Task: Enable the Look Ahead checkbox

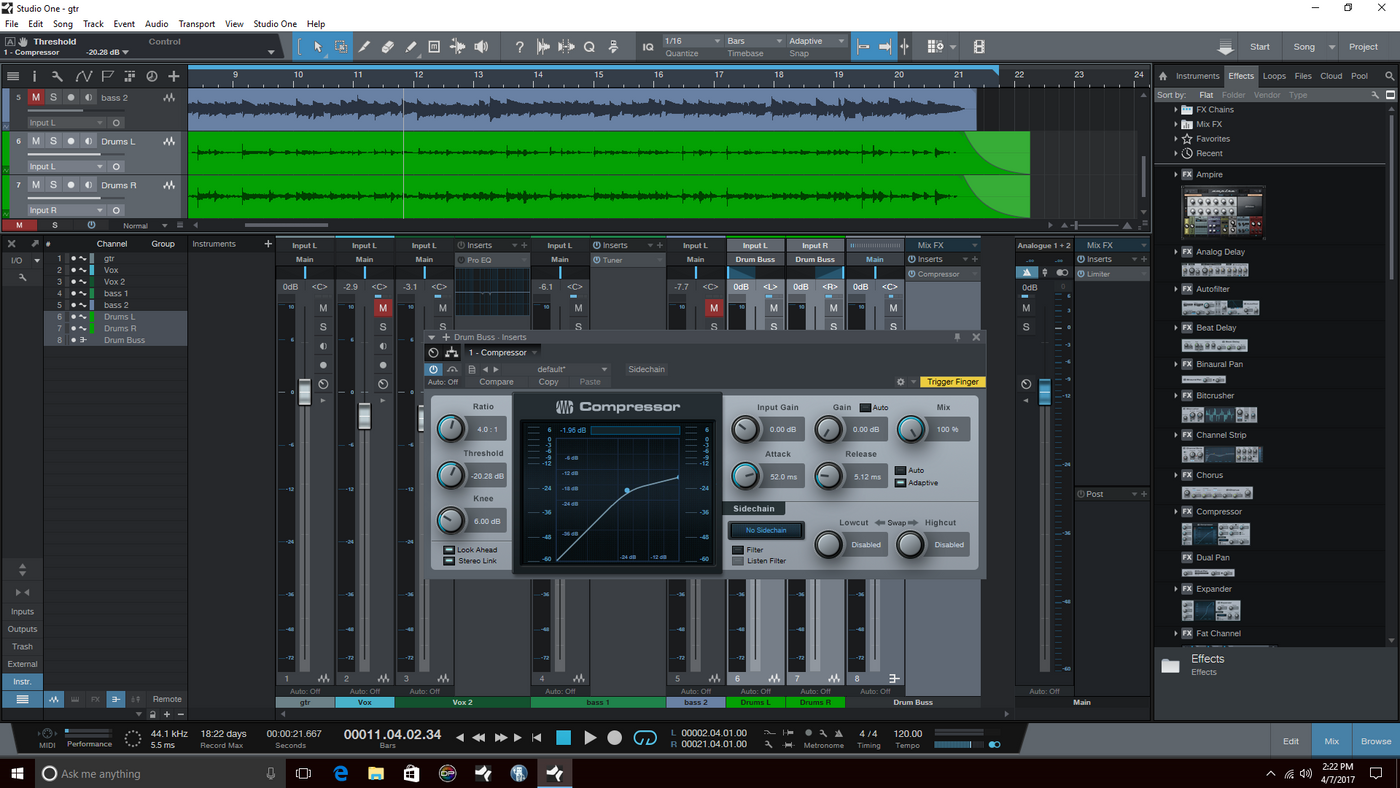Action: (x=449, y=550)
